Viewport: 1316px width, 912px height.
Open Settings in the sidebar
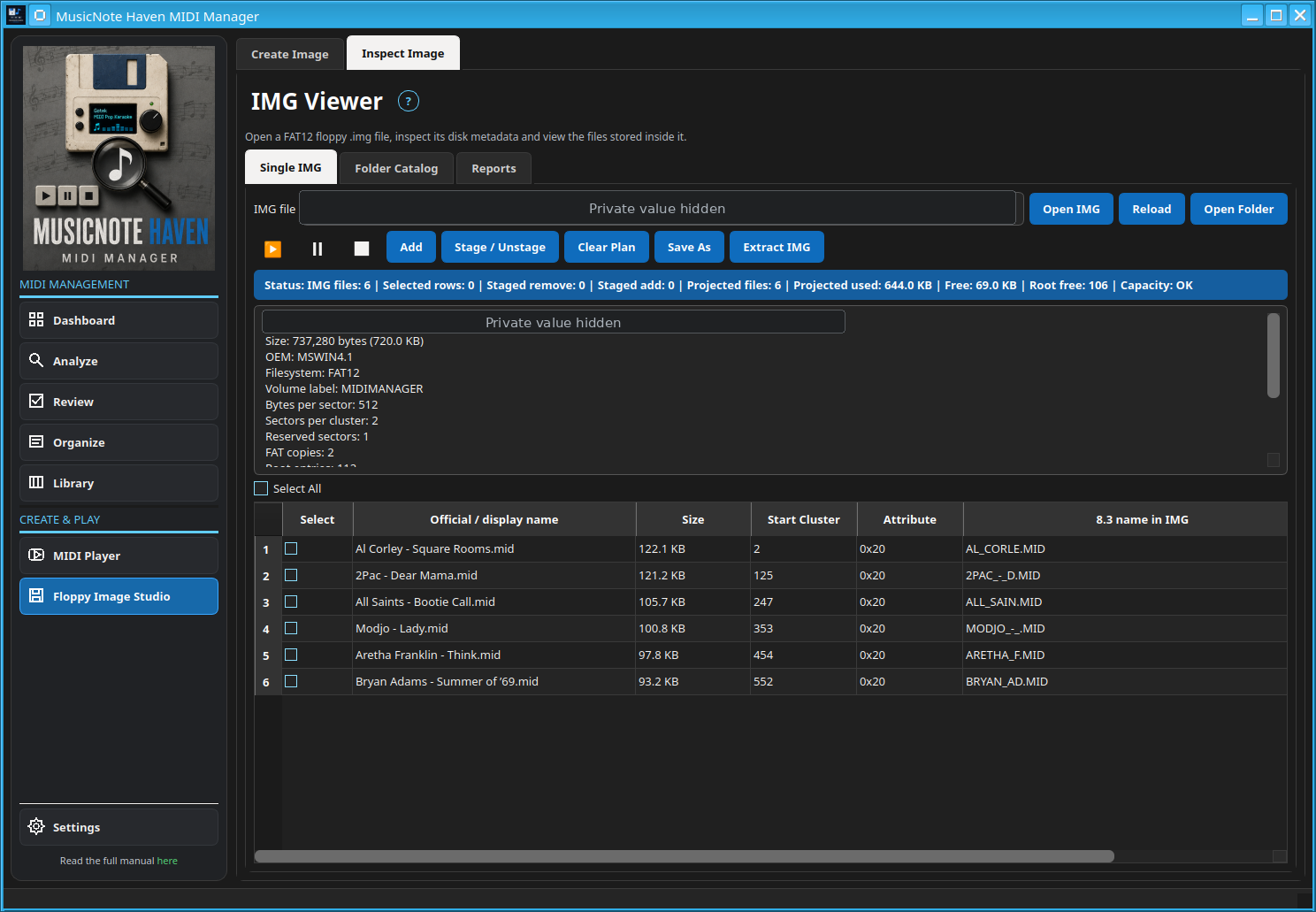coord(119,827)
